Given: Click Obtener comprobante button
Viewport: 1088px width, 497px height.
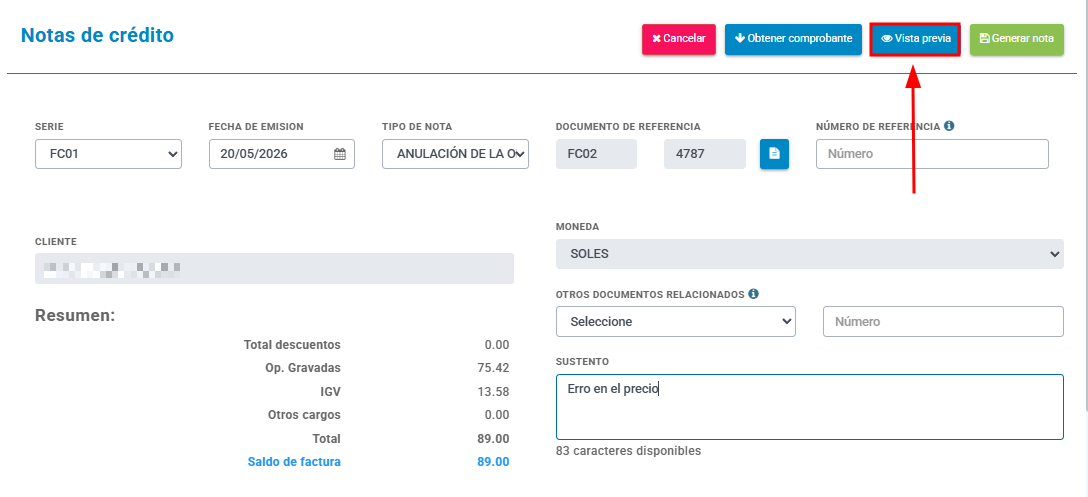Looking at the screenshot, I should [x=793, y=39].
